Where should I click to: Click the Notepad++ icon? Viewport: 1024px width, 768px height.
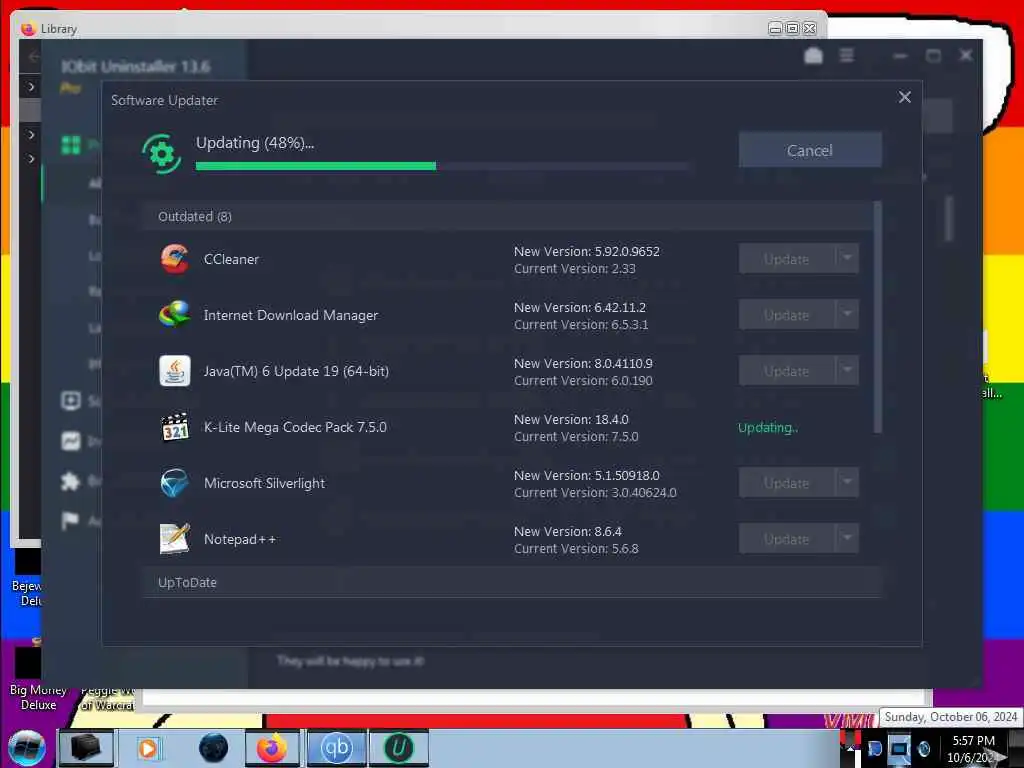tap(174, 539)
